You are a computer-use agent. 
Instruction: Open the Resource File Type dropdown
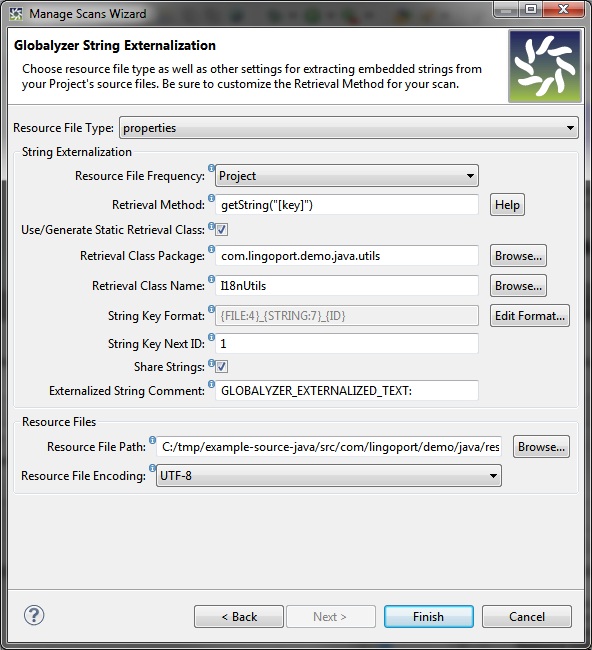[349, 128]
